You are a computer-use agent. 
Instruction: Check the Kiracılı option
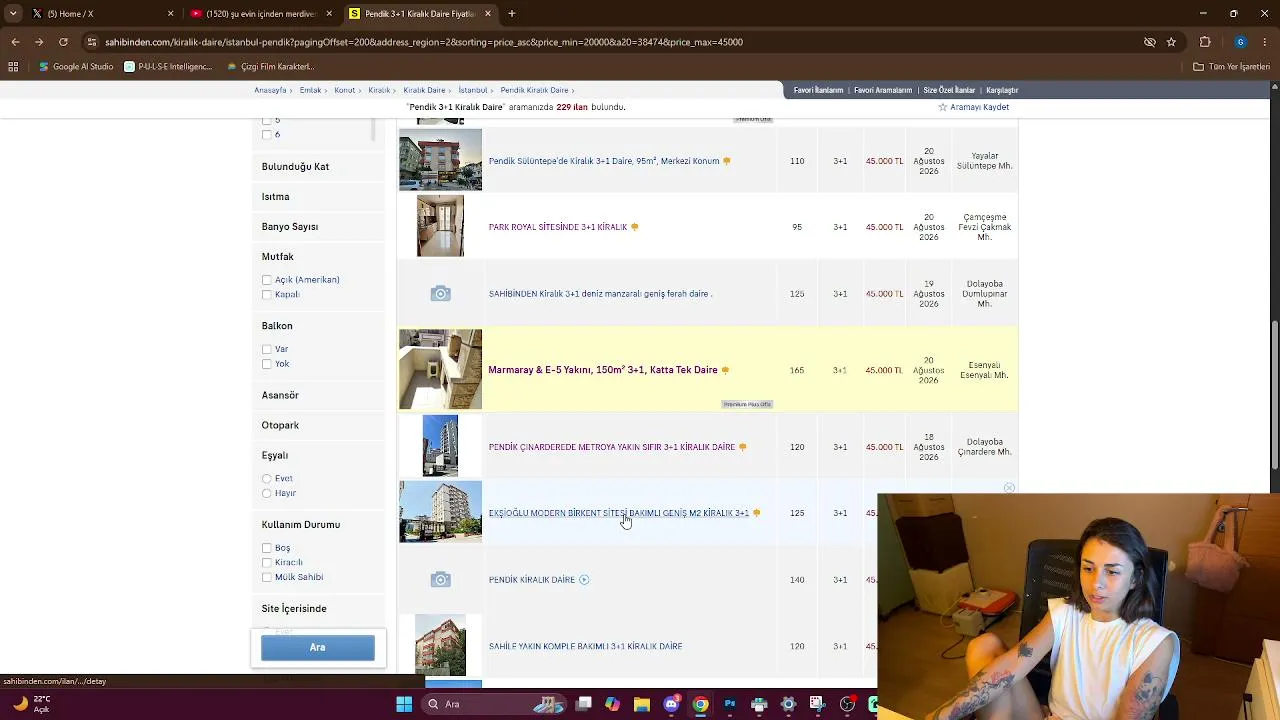tap(267, 562)
